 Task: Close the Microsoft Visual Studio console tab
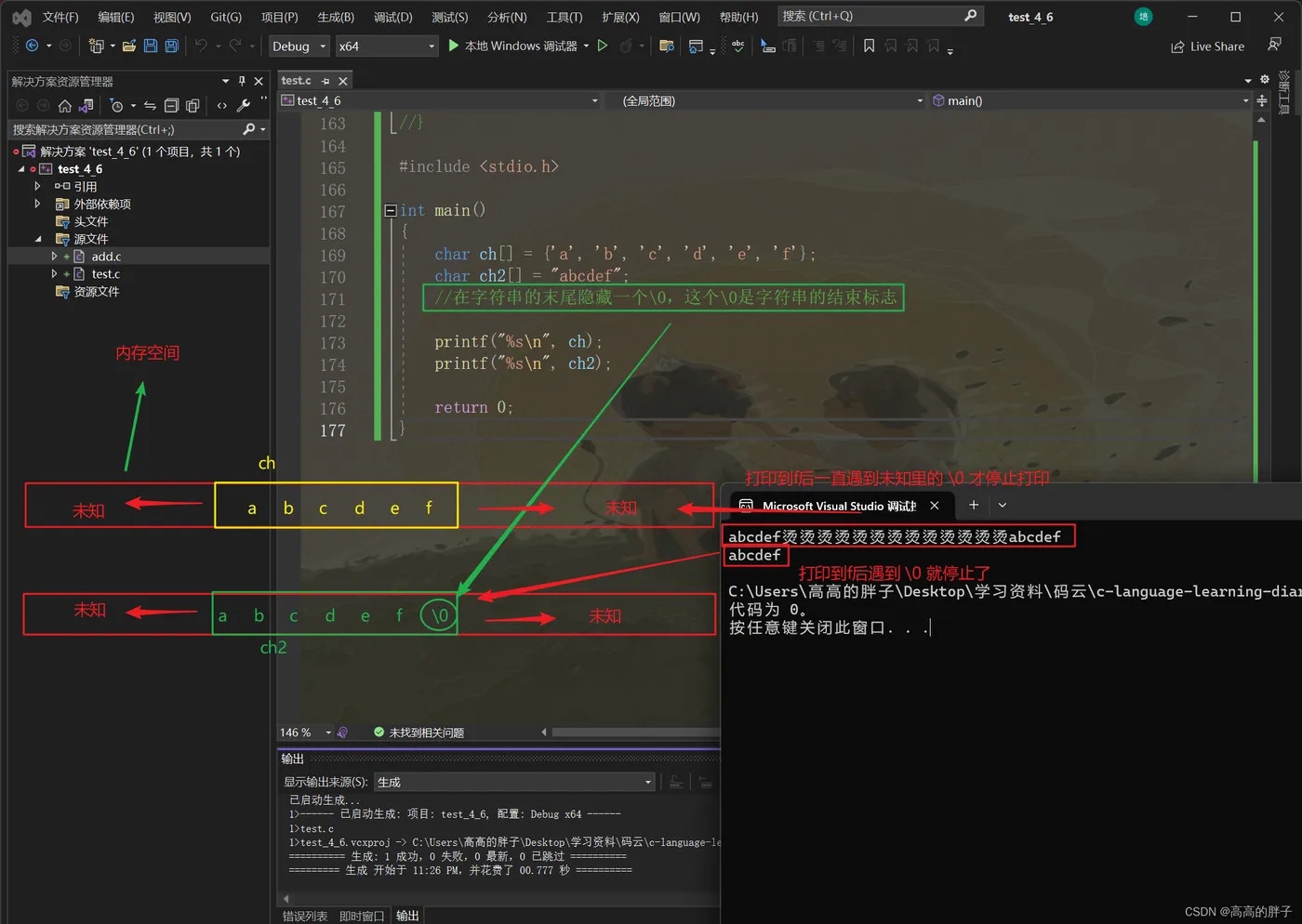[935, 505]
